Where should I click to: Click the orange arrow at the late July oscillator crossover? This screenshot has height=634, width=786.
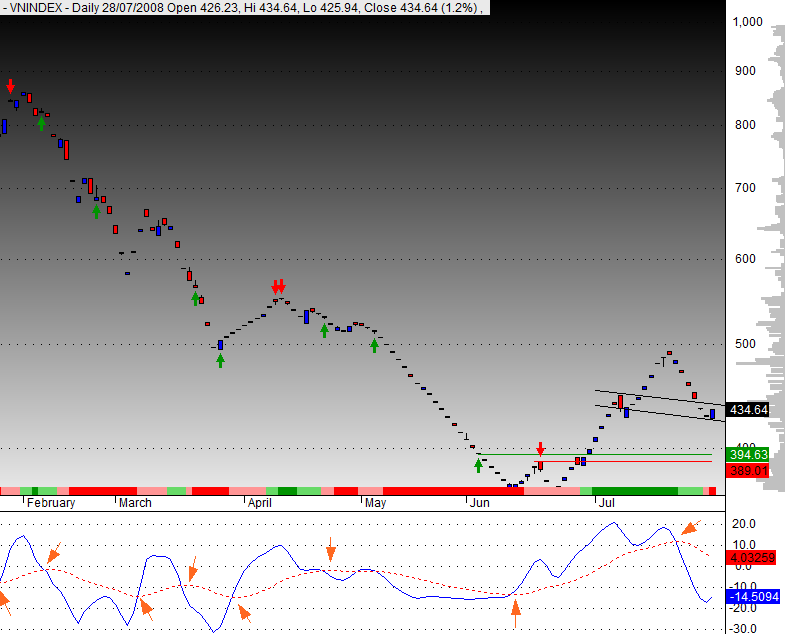(x=690, y=526)
